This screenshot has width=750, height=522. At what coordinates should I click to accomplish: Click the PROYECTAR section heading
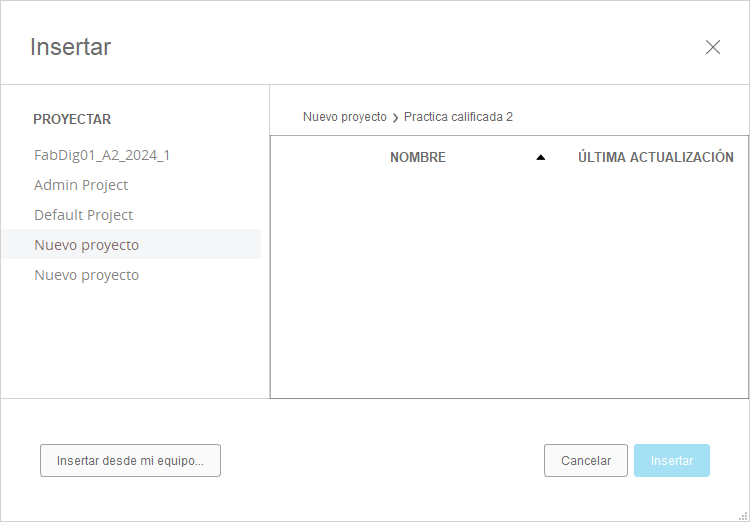click(72, 119)
